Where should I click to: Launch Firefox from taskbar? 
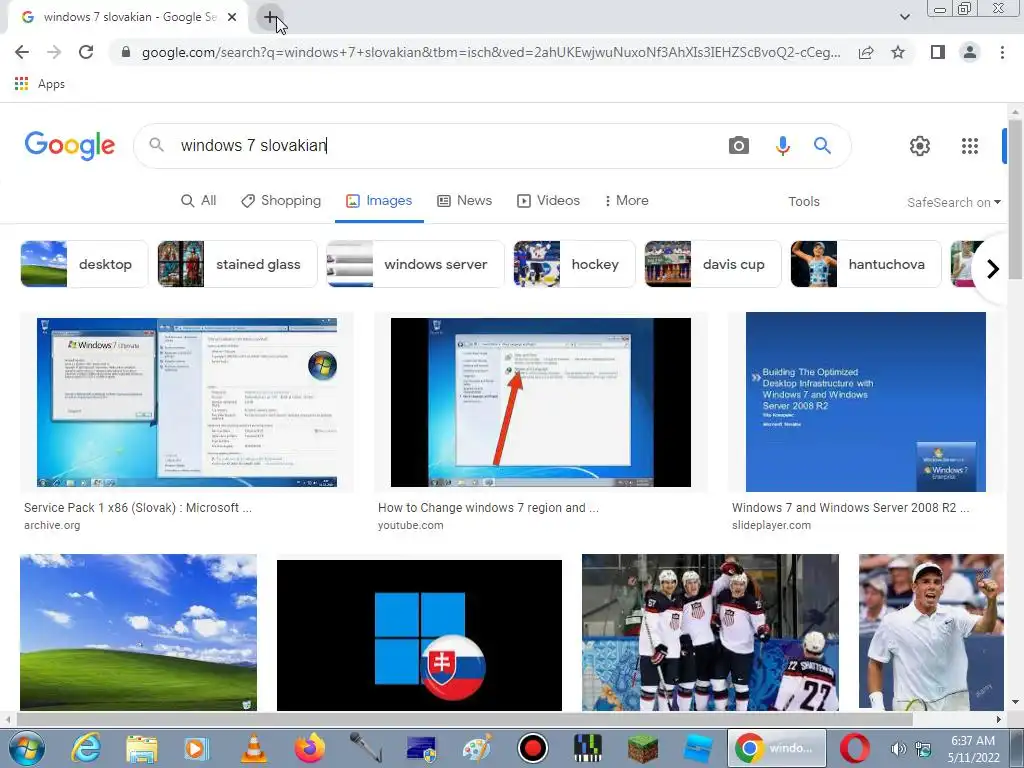tap(310, 748)
